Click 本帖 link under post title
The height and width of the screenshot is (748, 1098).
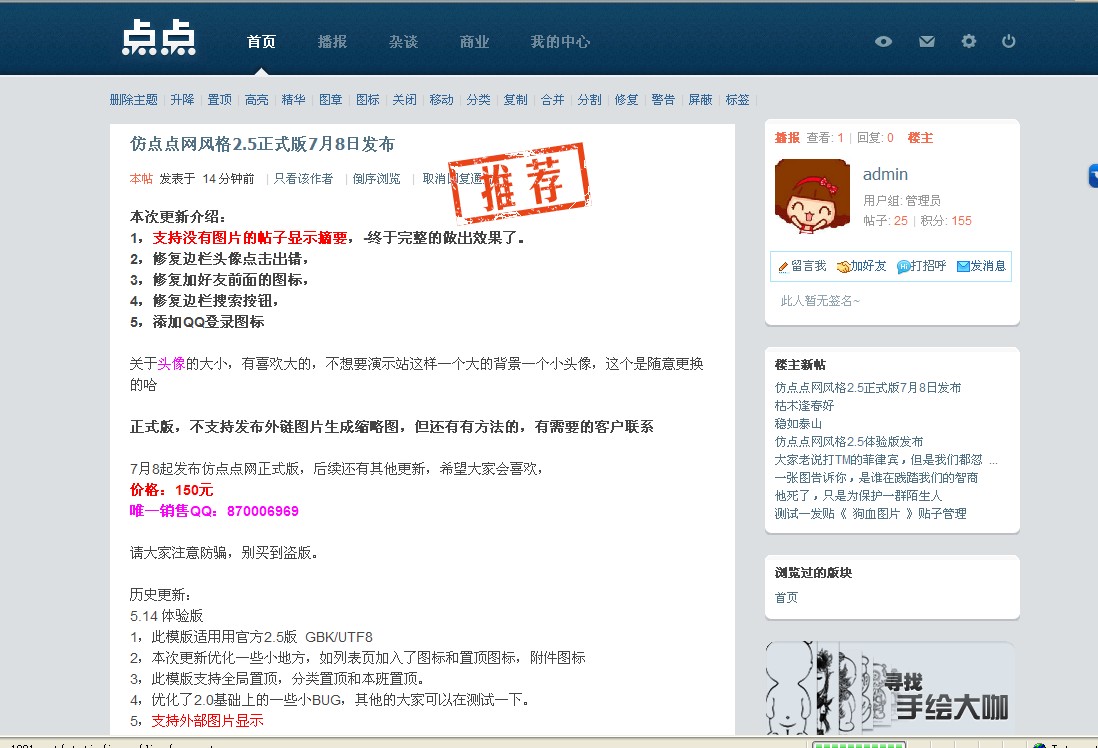141,179
